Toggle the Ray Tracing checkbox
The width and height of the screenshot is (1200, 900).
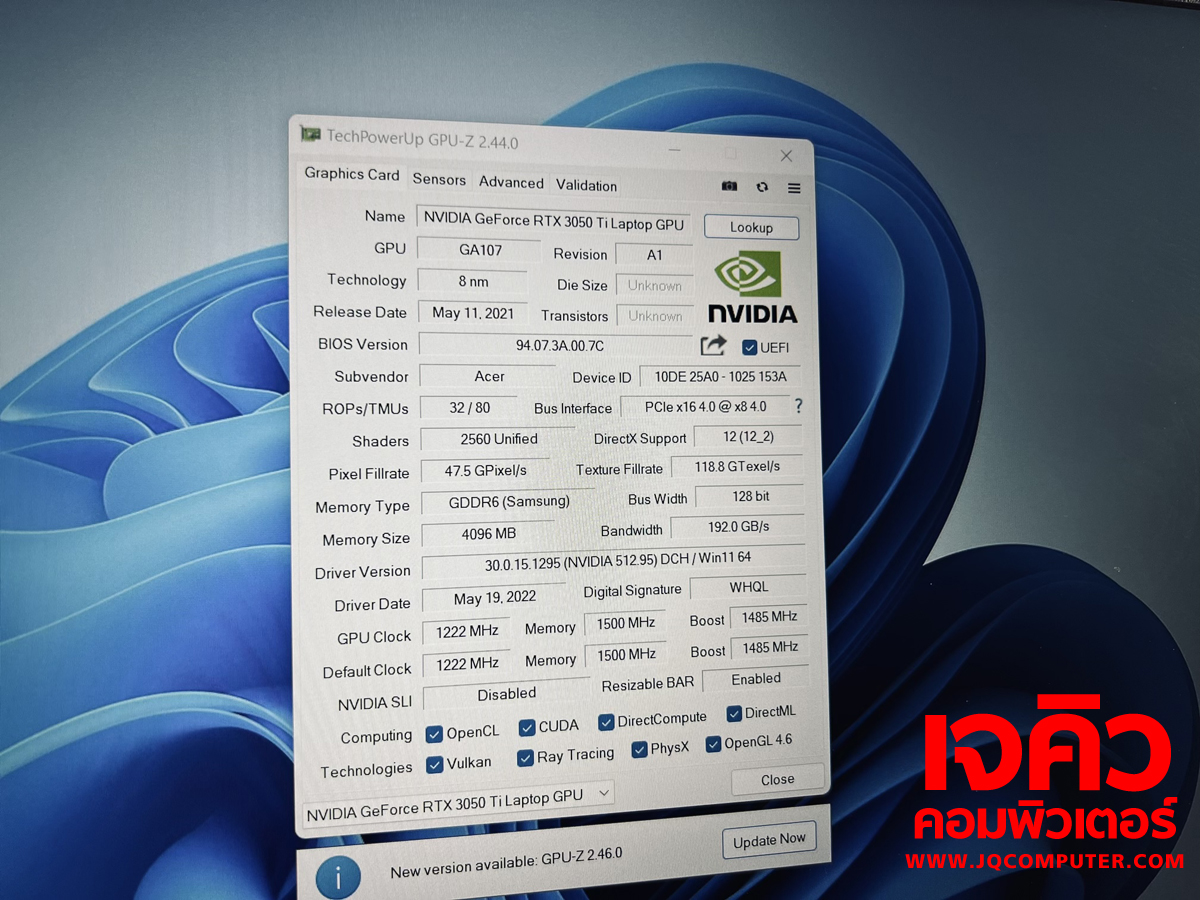[x=525, y=758]
